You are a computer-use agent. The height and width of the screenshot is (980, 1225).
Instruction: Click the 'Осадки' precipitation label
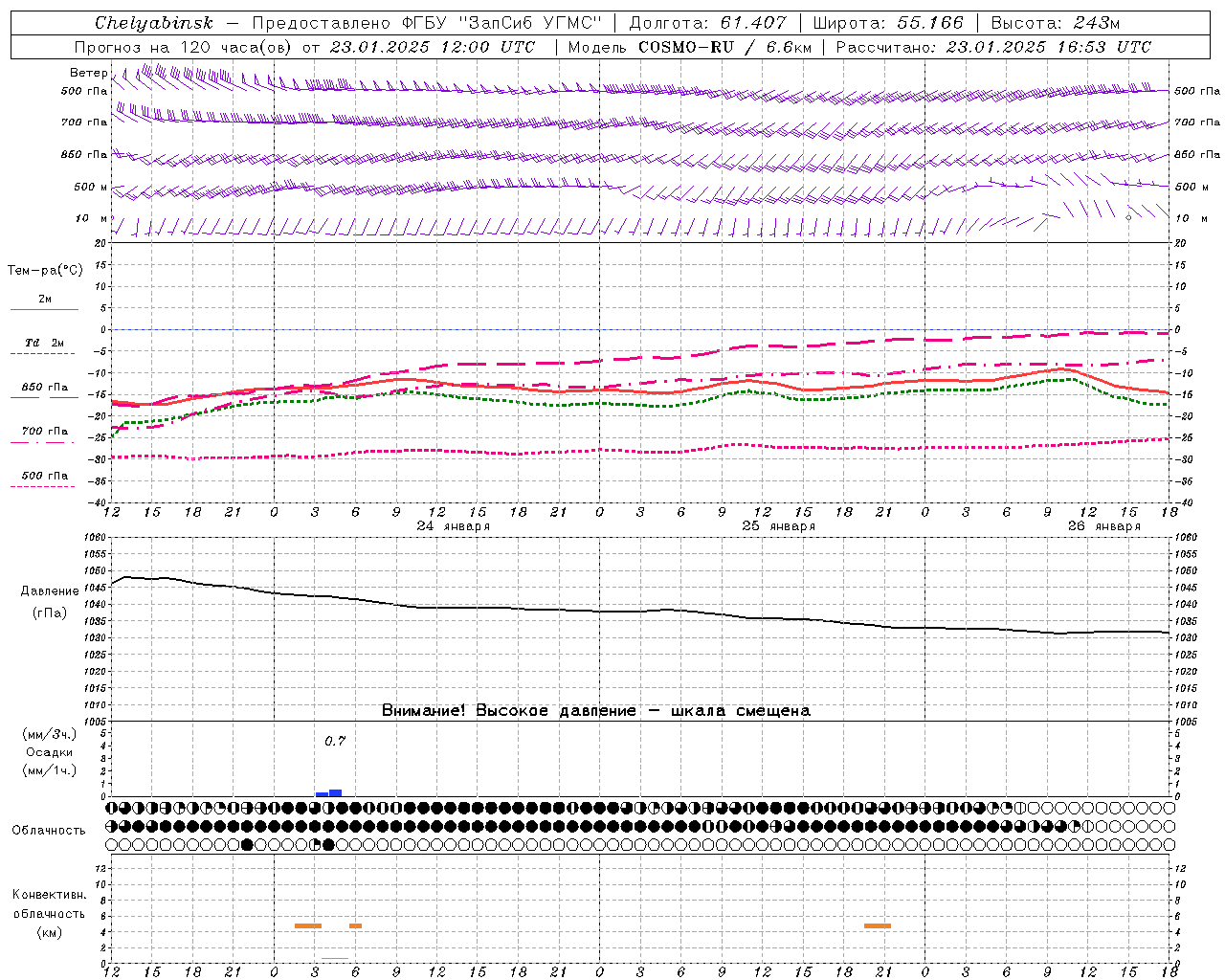coord(50,752)
